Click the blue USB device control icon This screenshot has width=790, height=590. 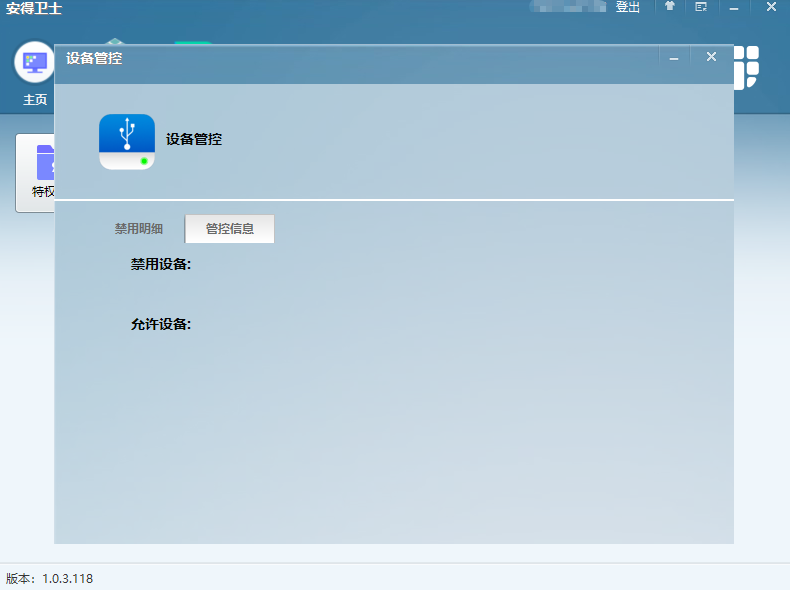point(127,141)
